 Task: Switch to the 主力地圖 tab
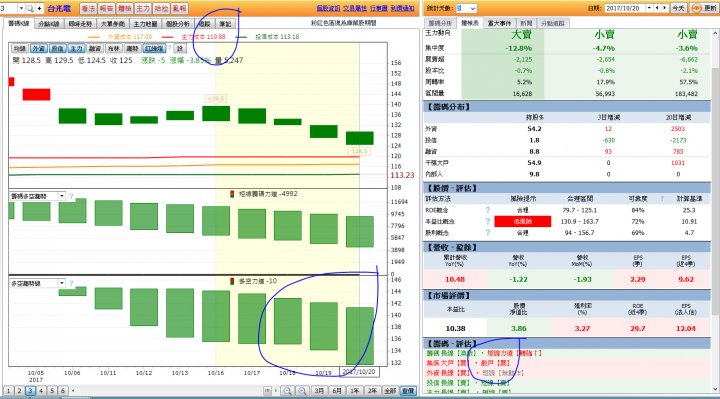click(146, 24)
